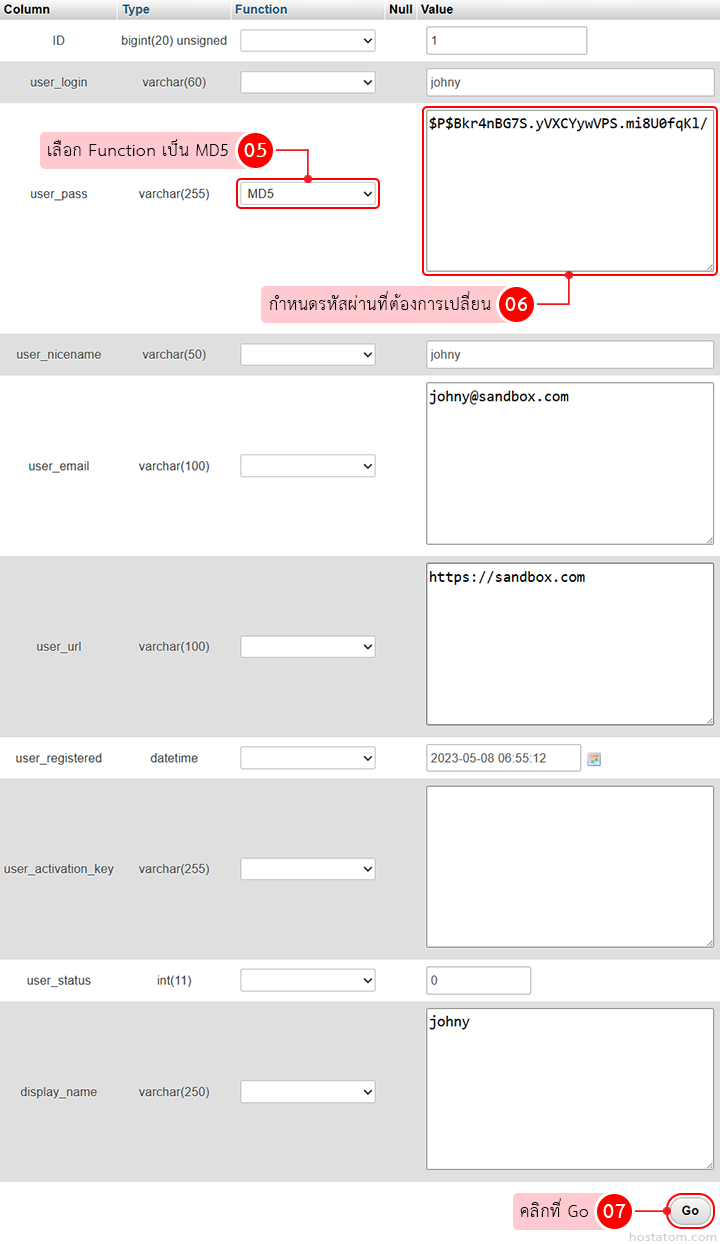
Task: Open Function dropdown for display_name
Action: coord(308,1092)
